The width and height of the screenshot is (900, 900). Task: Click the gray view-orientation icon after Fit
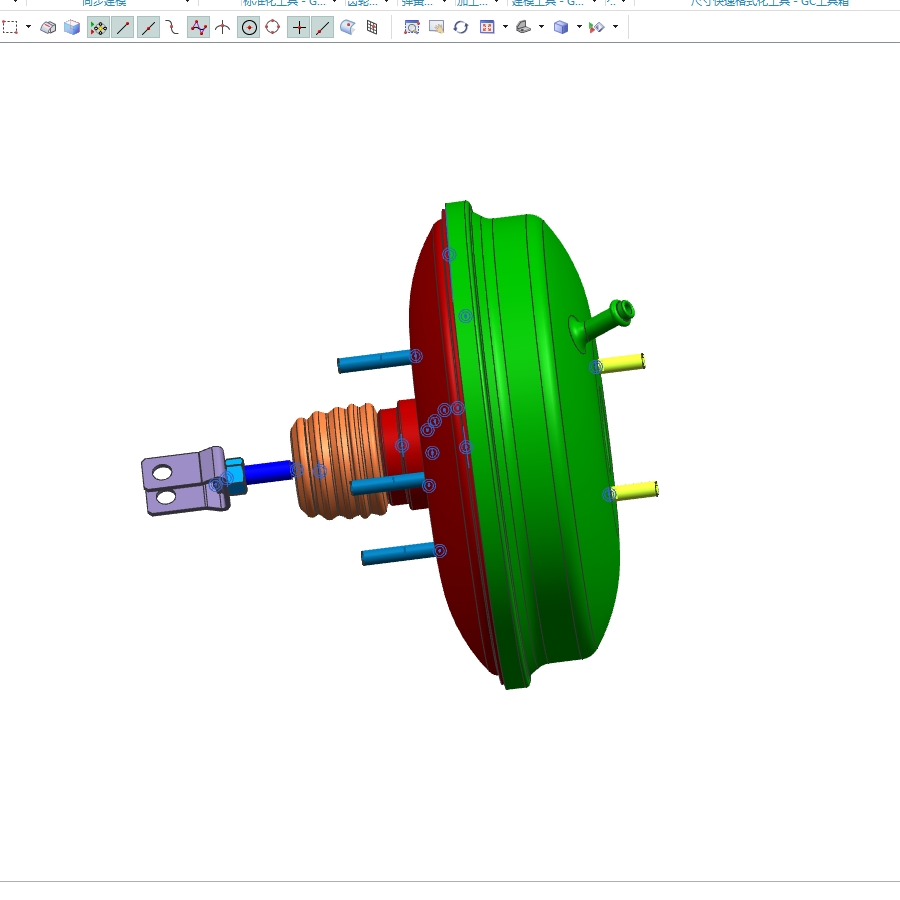click(x=523, y=27)
